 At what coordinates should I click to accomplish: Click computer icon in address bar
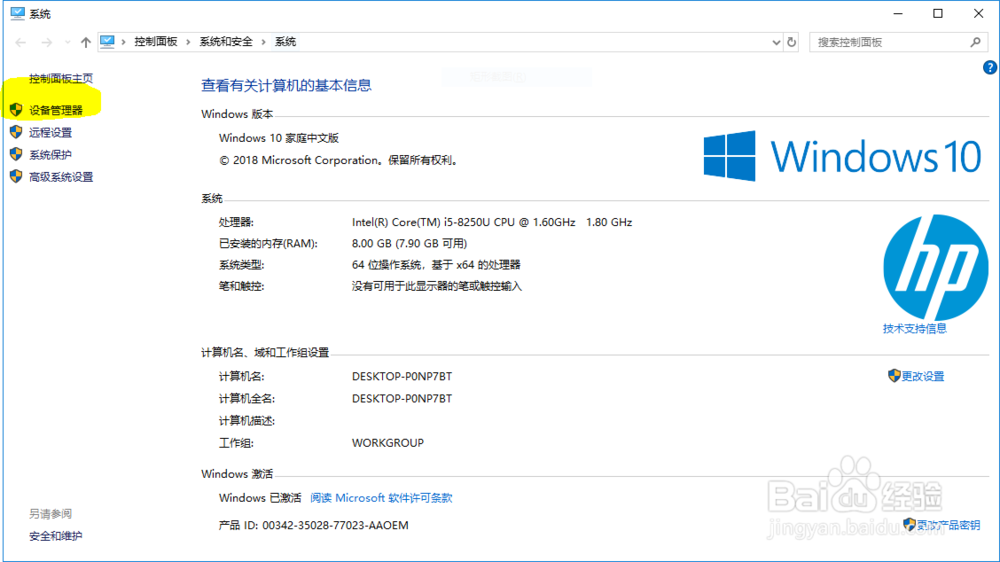107,41
